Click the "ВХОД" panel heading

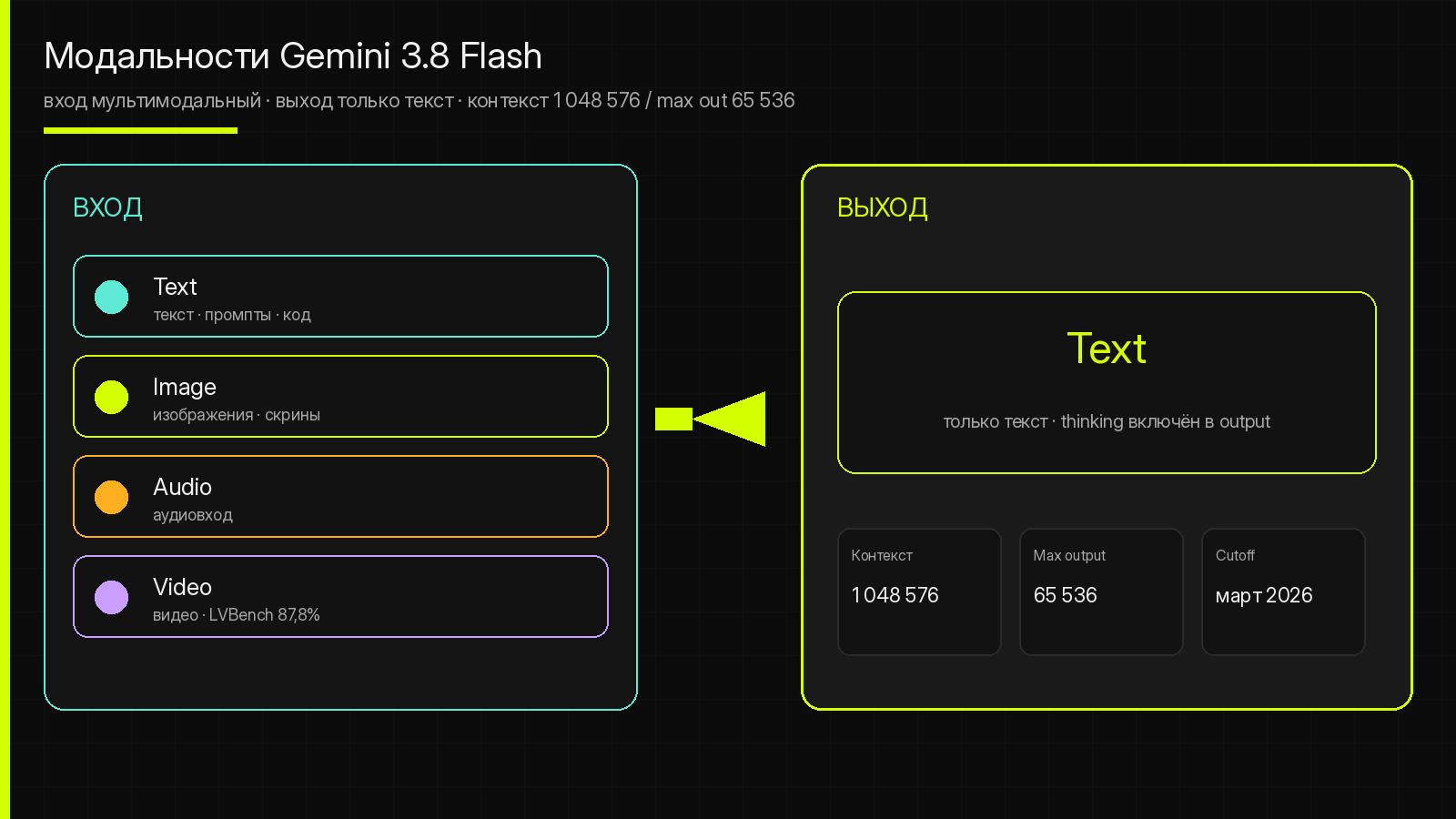(x=107, y=208)
